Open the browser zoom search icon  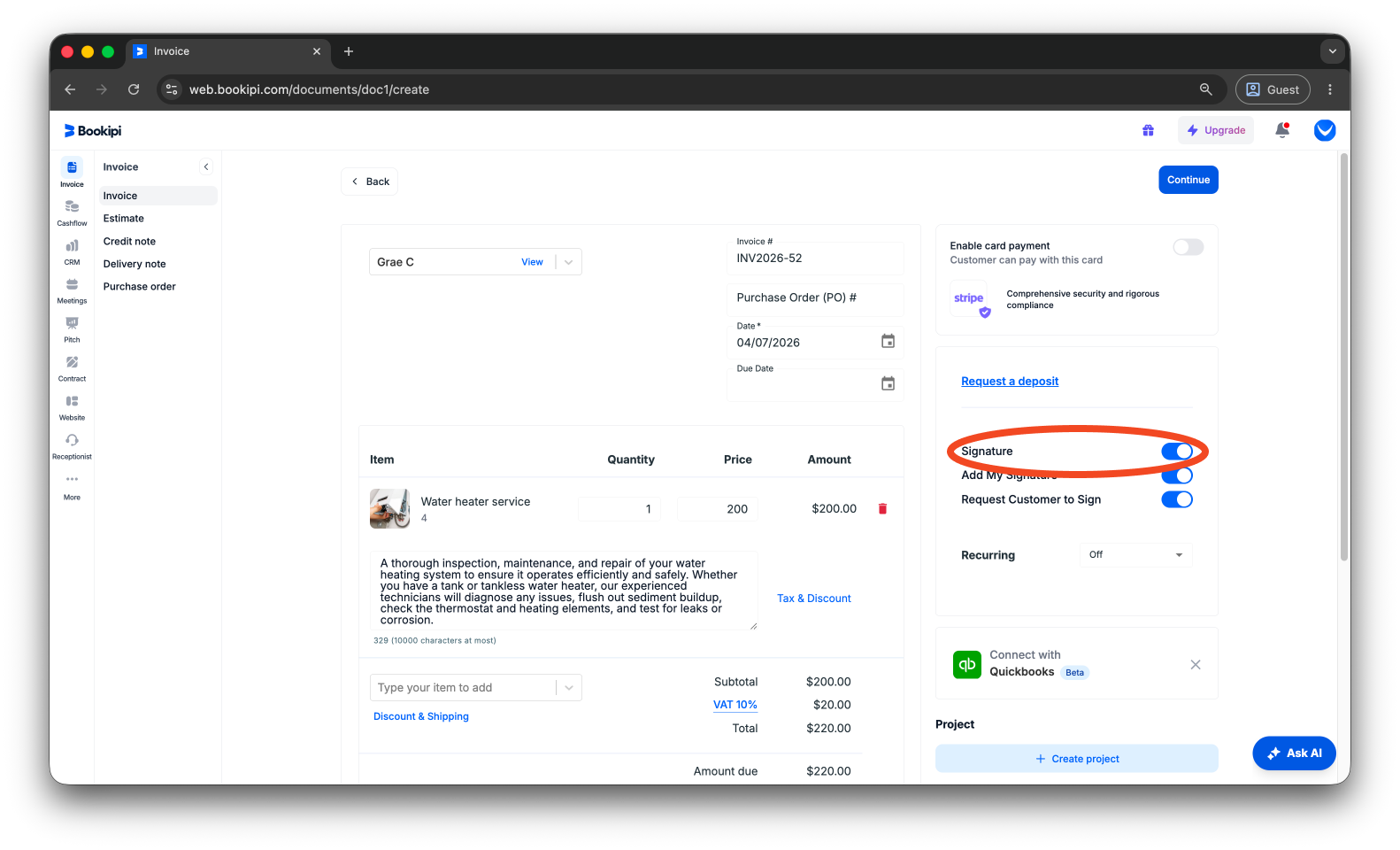1205,89
